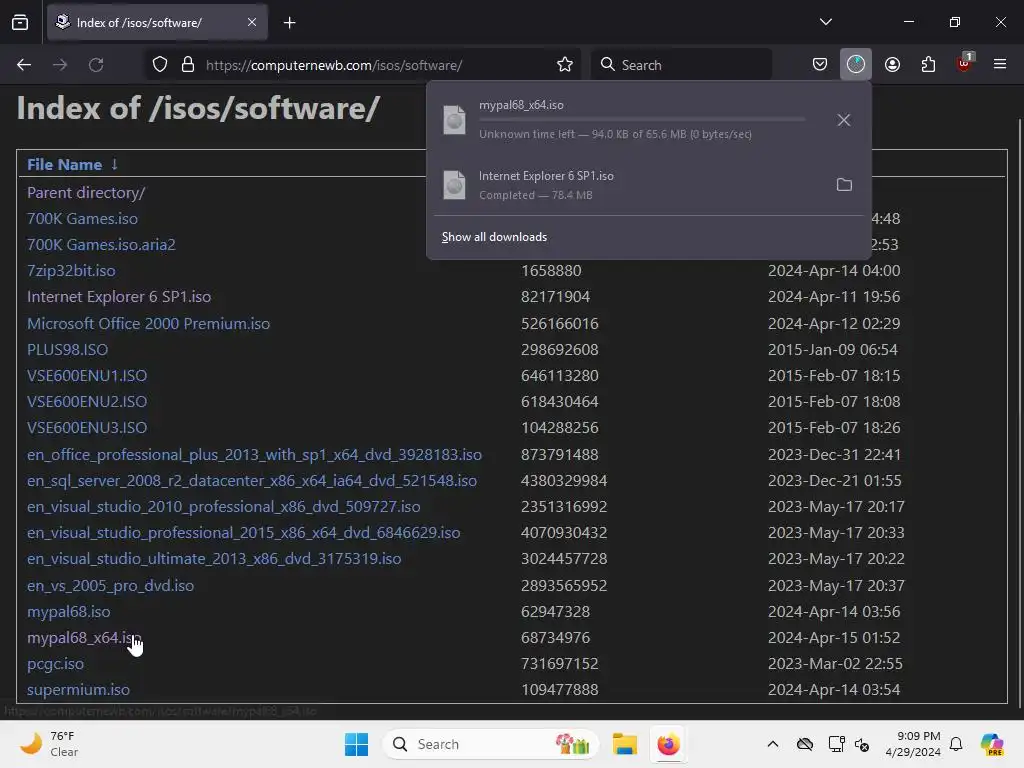Download pcgc.iso
This screenshot has height=768, width=1024.
56,664
